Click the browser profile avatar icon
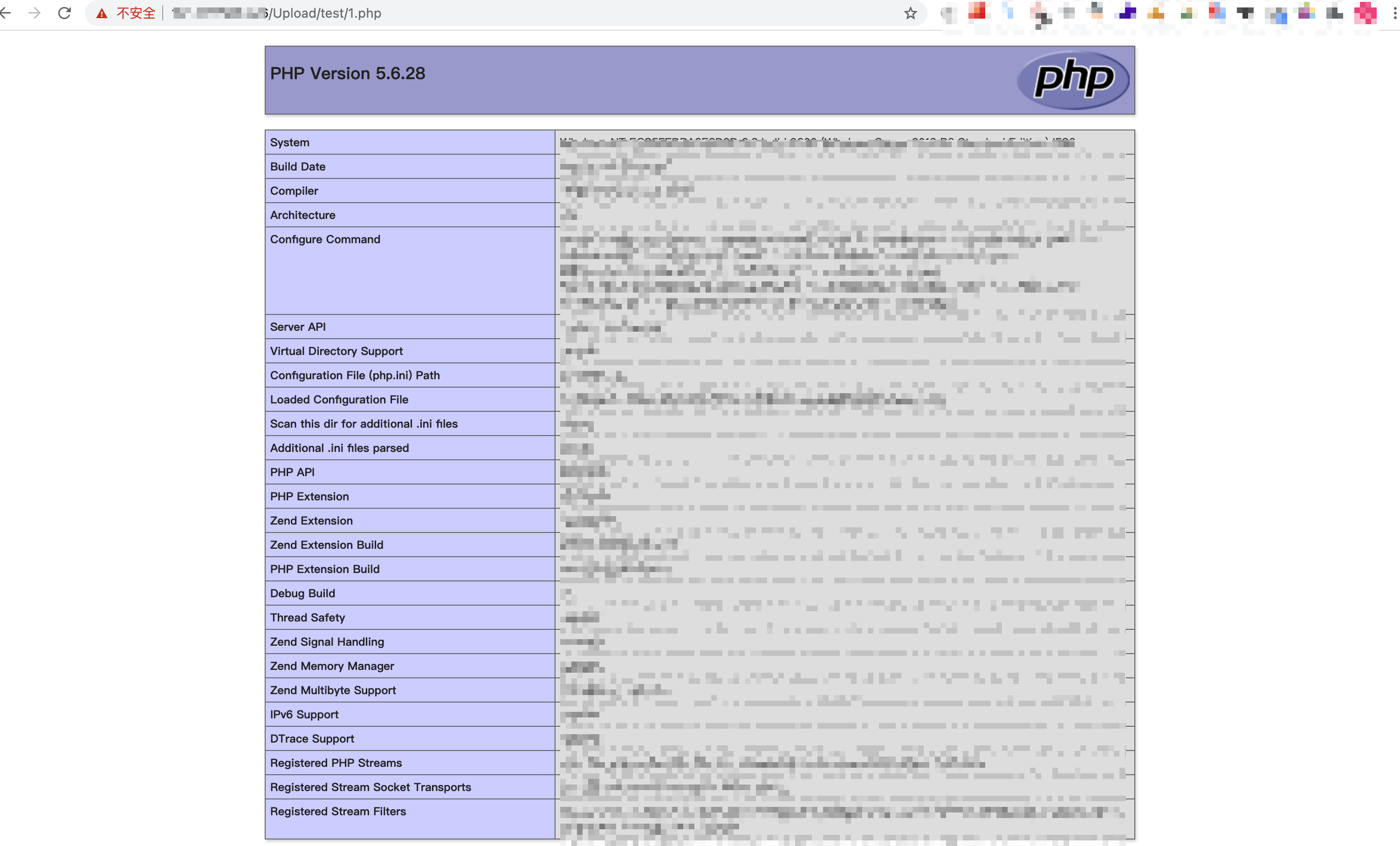1400x846 pixels. click(x=948, y=13)
